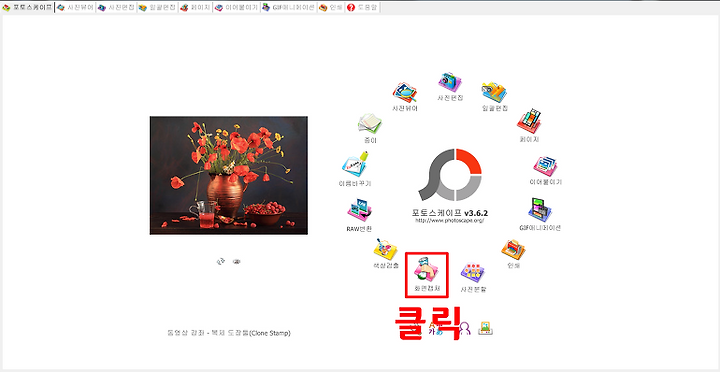Screen dimensions: 720x372
Task: Click the red poppy still-life photo
Action: 229,175
